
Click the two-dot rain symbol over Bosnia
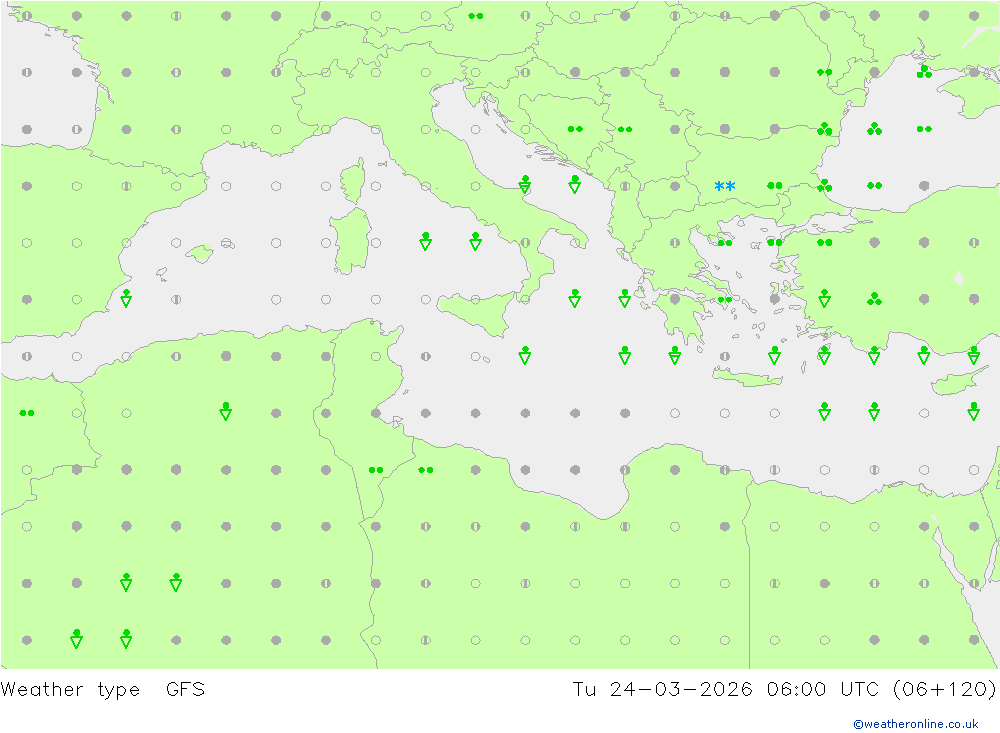(575, 129)
